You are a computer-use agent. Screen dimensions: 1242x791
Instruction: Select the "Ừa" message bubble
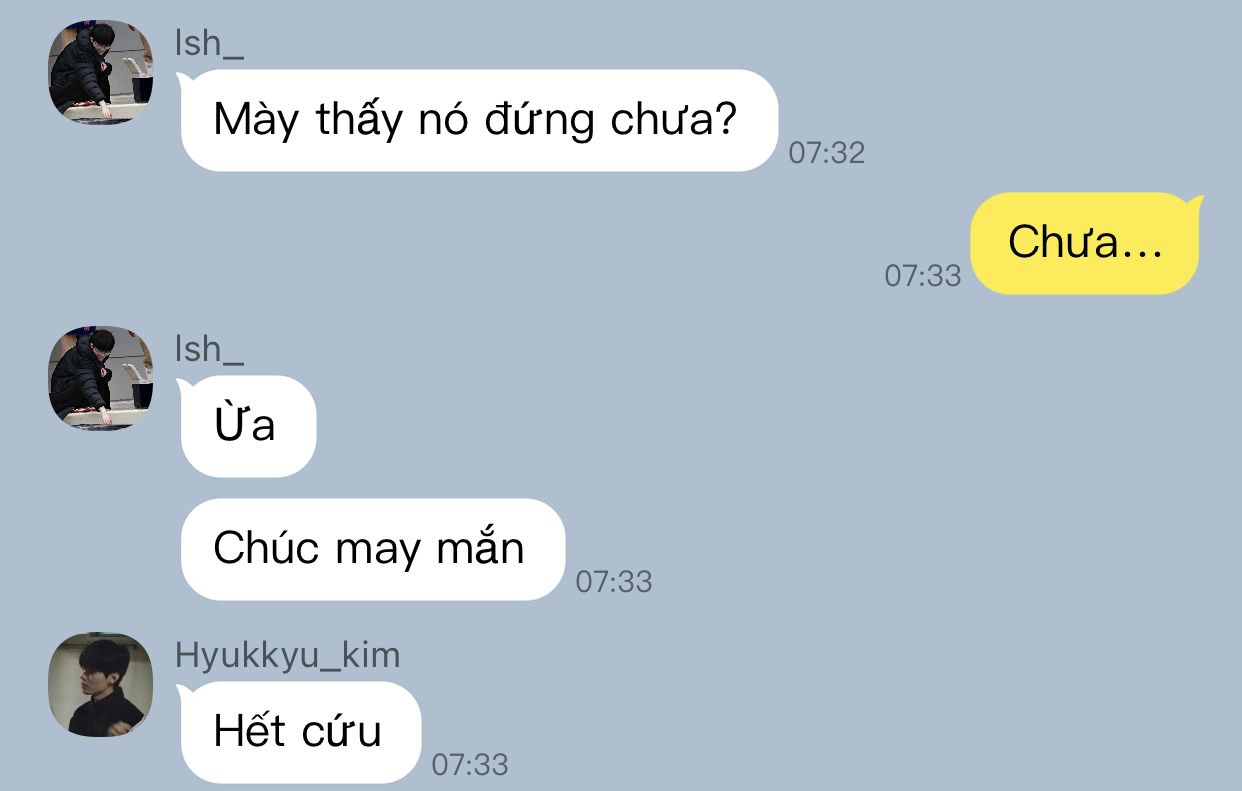click(x=248, y=426)
